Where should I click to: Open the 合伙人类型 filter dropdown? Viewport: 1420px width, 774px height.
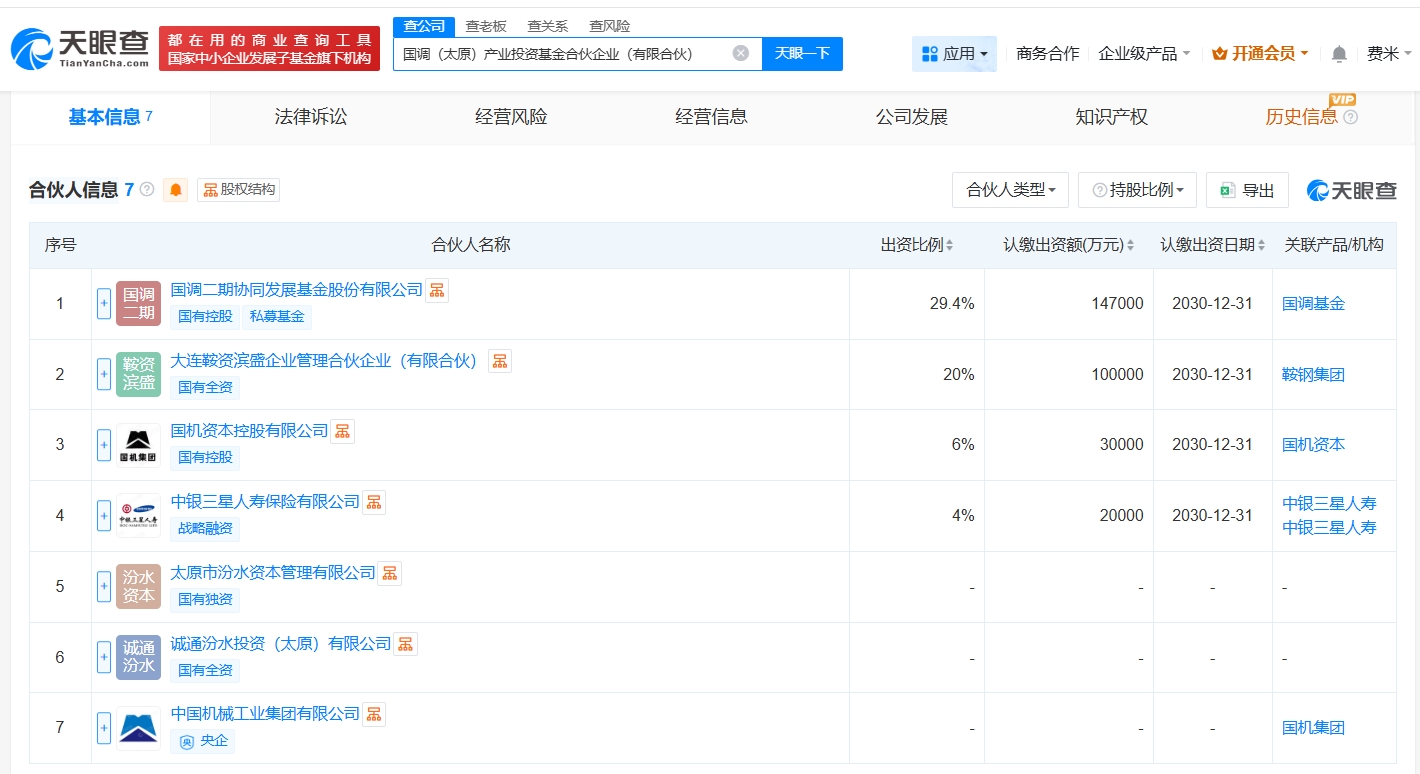coord(1010,190)
